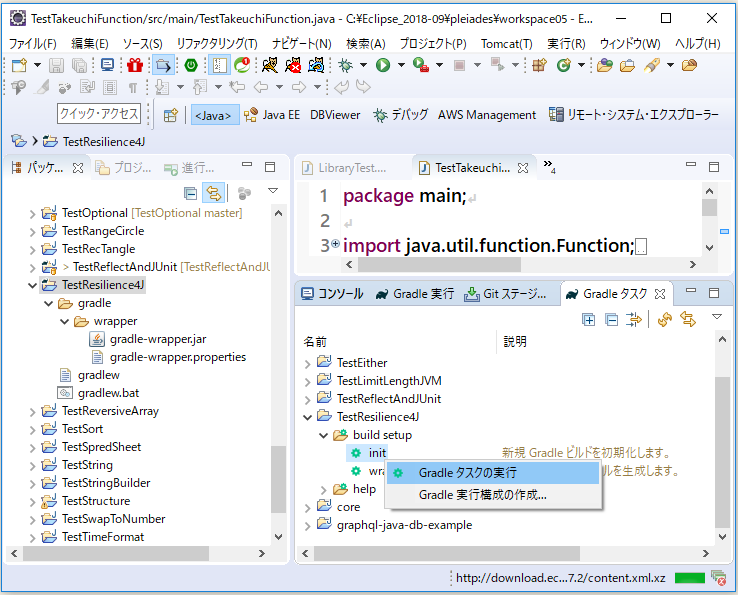
Task: Open the リファクタリング(T) menu
Action: point(217,44)
